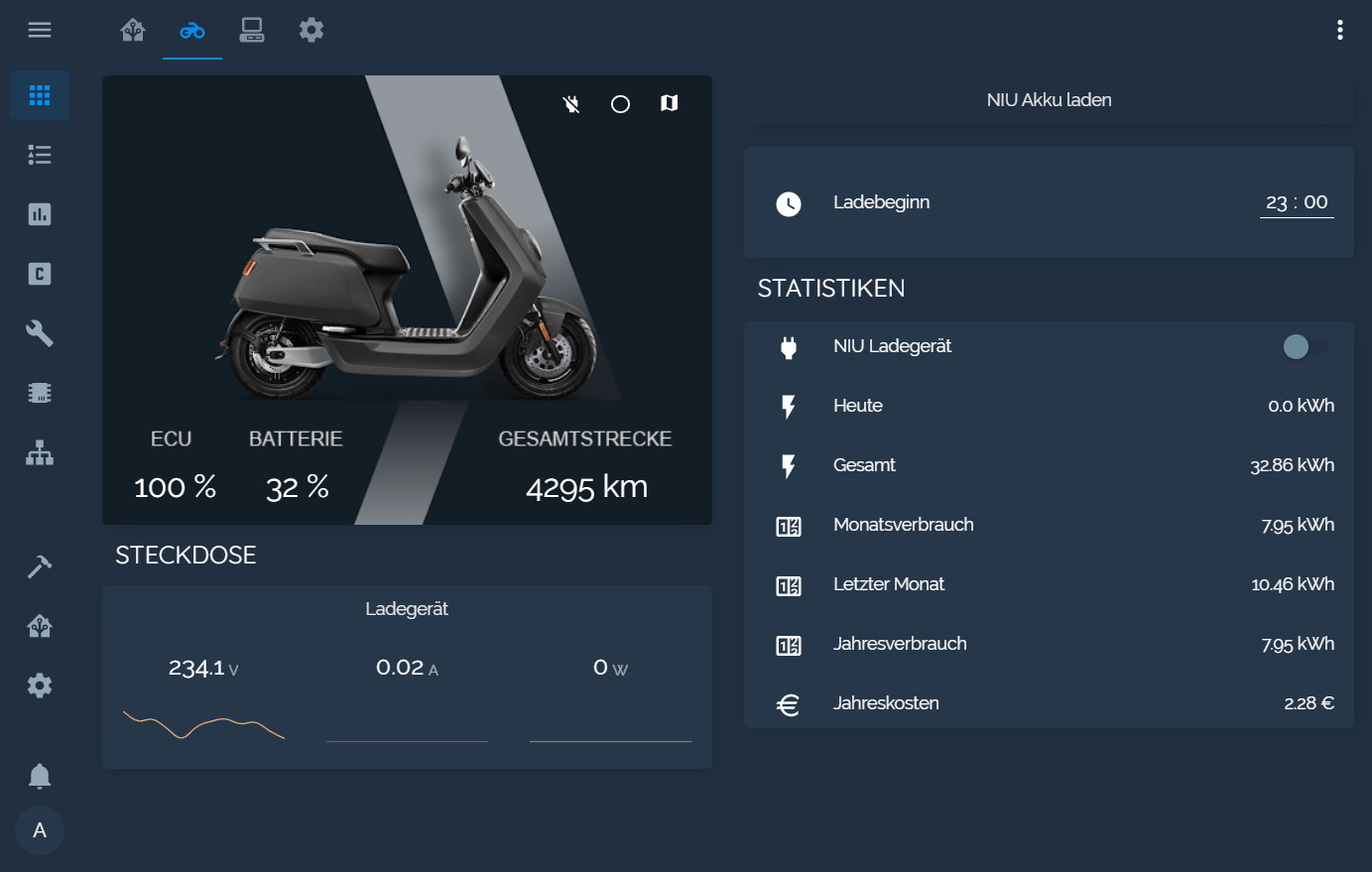
Task: Click the ECU 100 % value
Action: [x=175, y=487]
